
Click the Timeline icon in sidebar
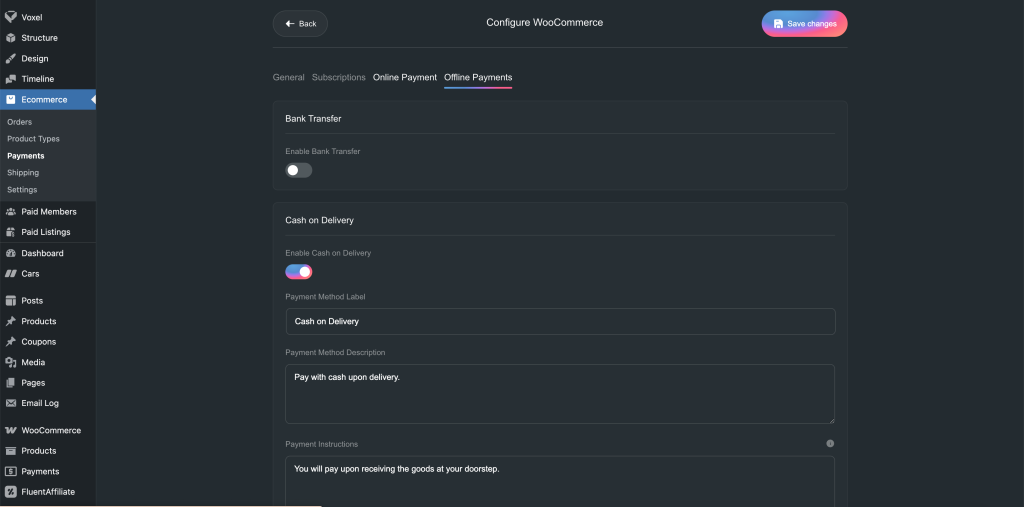coord(11,79)
